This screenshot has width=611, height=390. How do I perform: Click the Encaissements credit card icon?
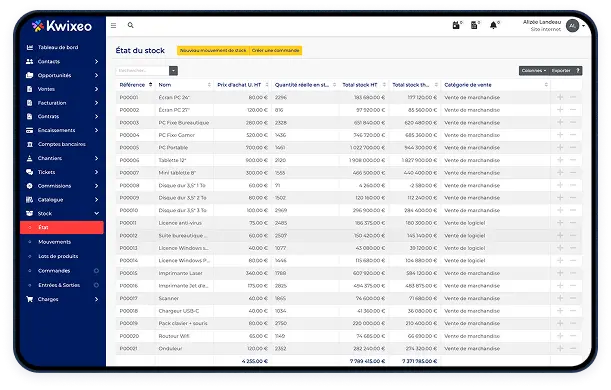30,131
